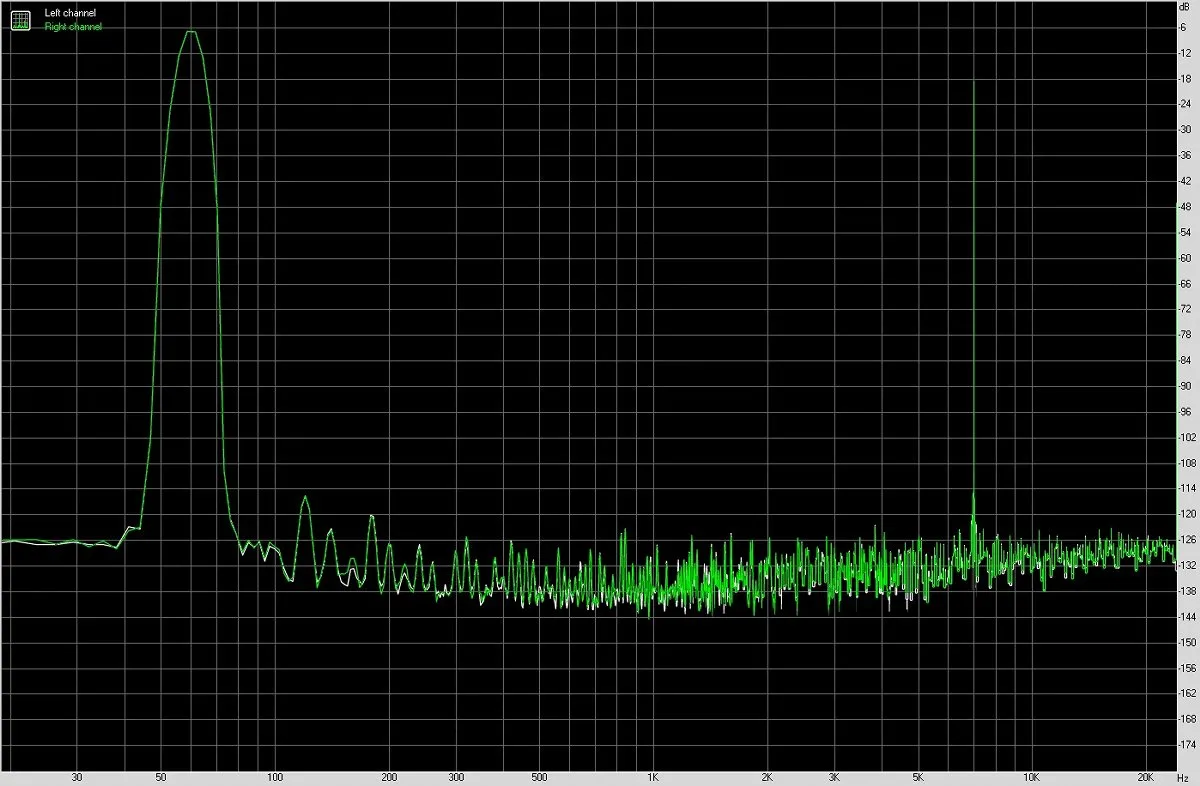Click the 1K frequency axis label

click(x=653, y=777)
